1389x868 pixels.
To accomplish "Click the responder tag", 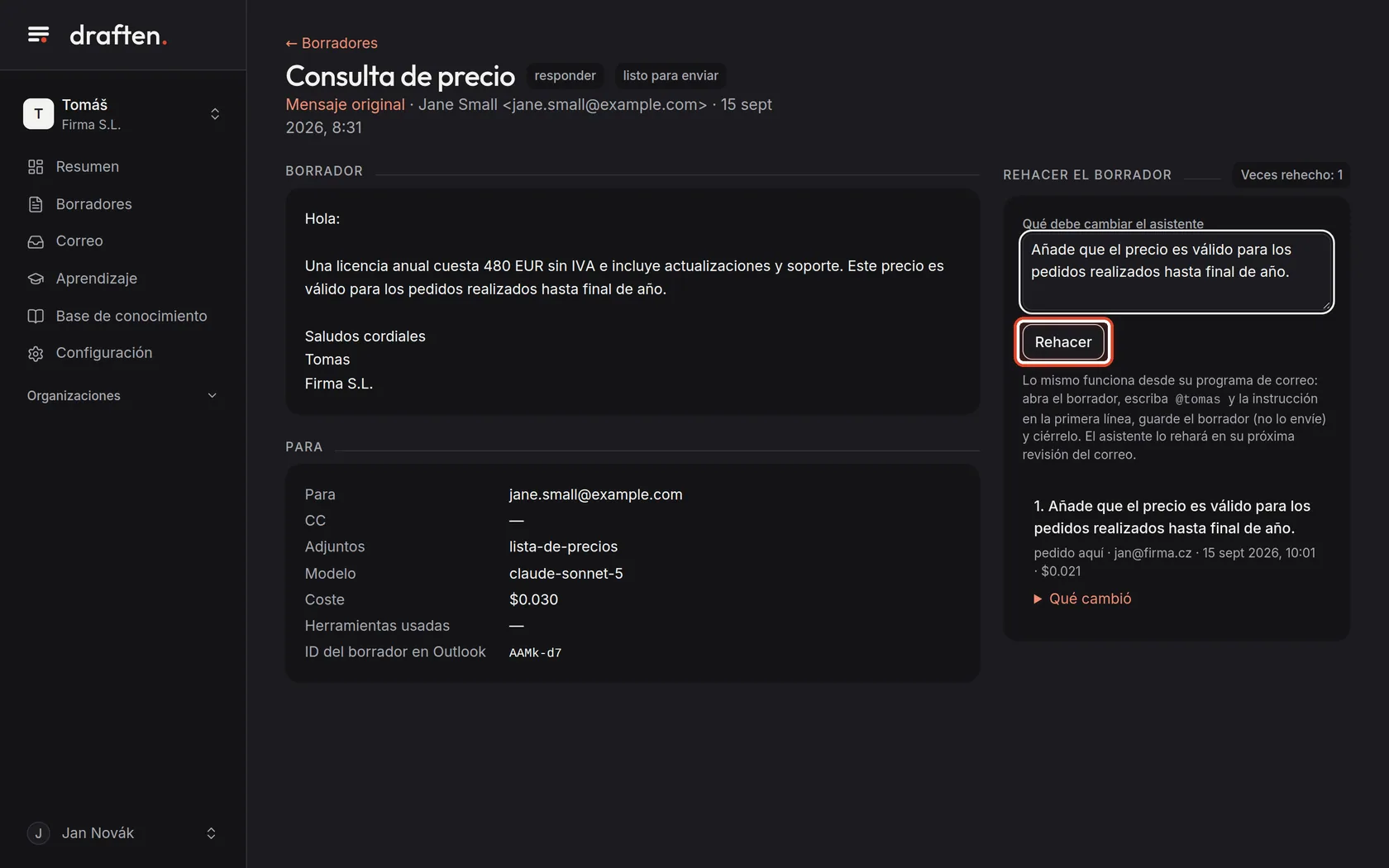I will click(x=565, y=76).
